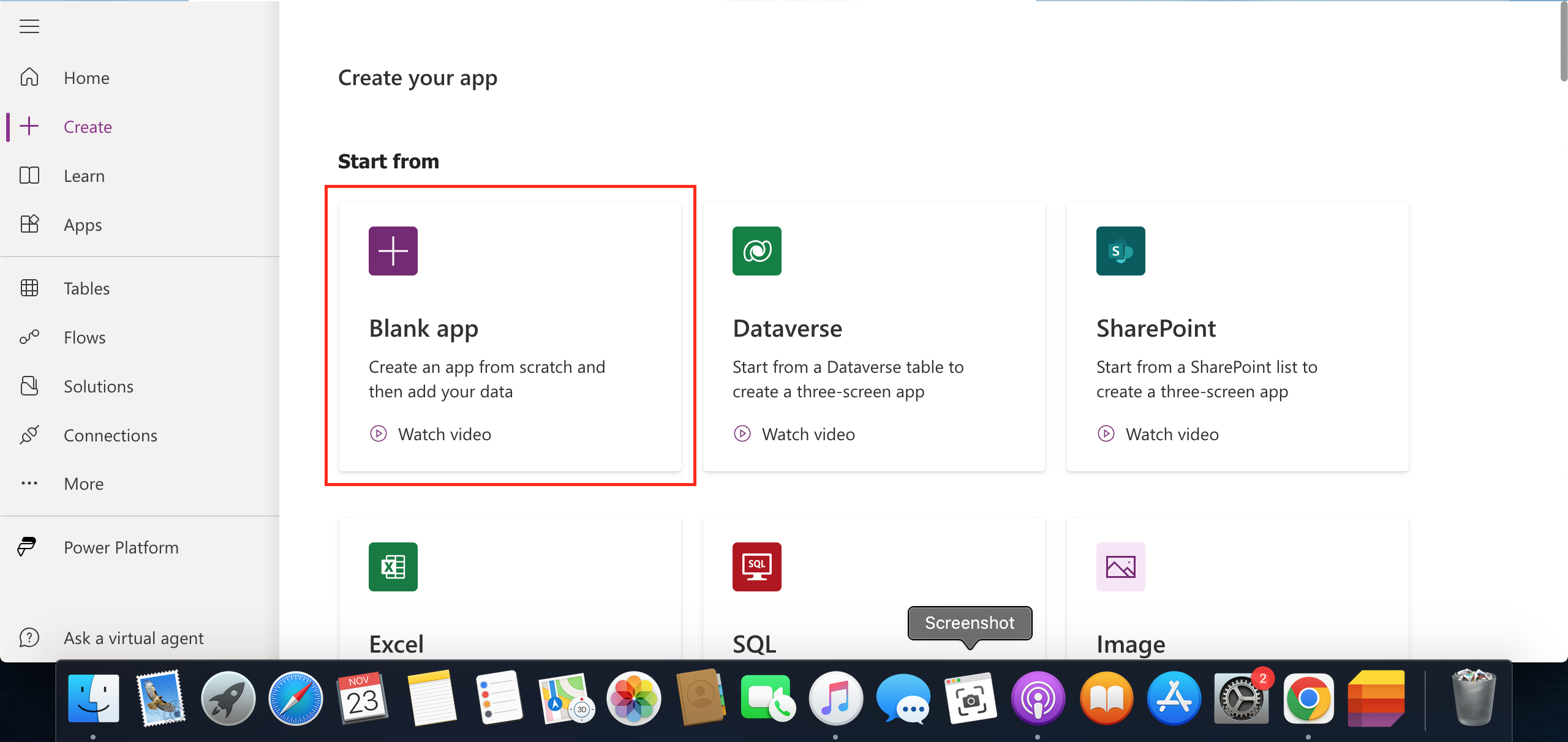Collapse the left navigation hamburger menu
Screen dimensions: 1568x742
tap(29, 26)
